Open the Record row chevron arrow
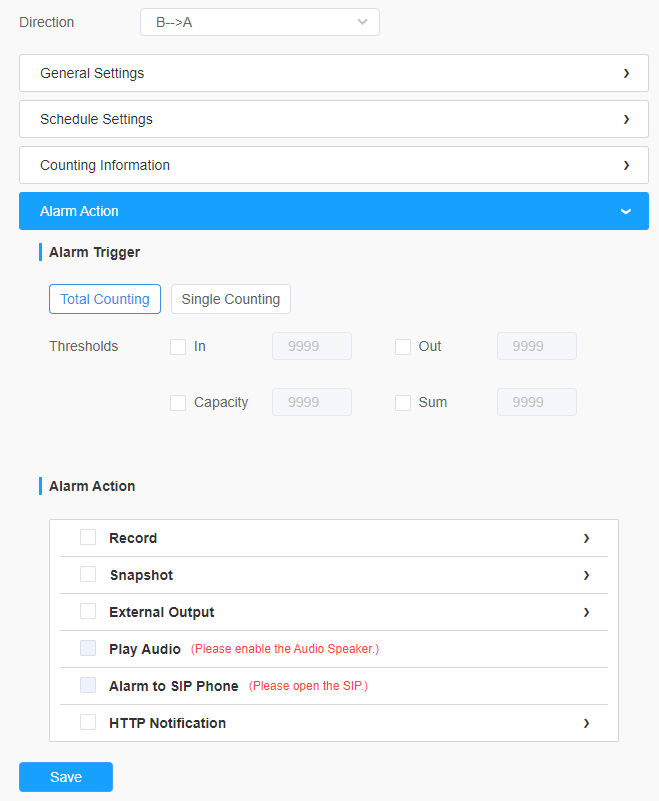 pyautogui.click(x=586, y=538)
